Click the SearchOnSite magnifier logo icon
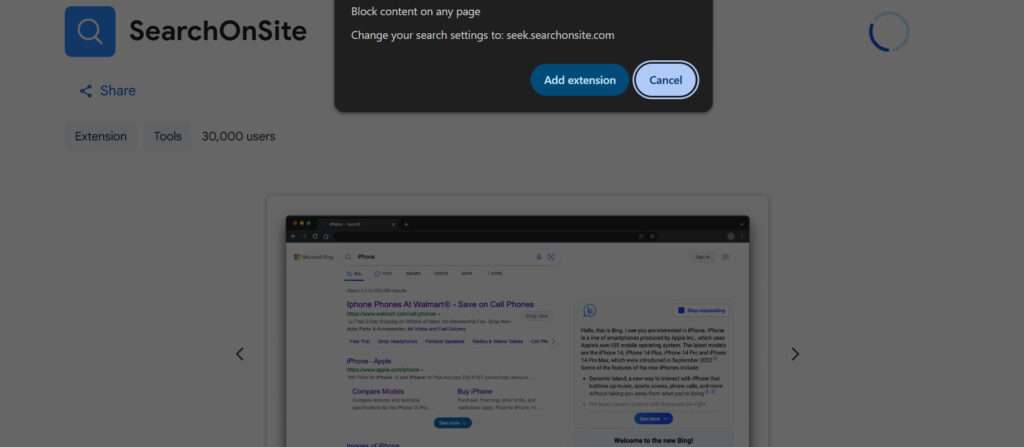 pos(90,31)
